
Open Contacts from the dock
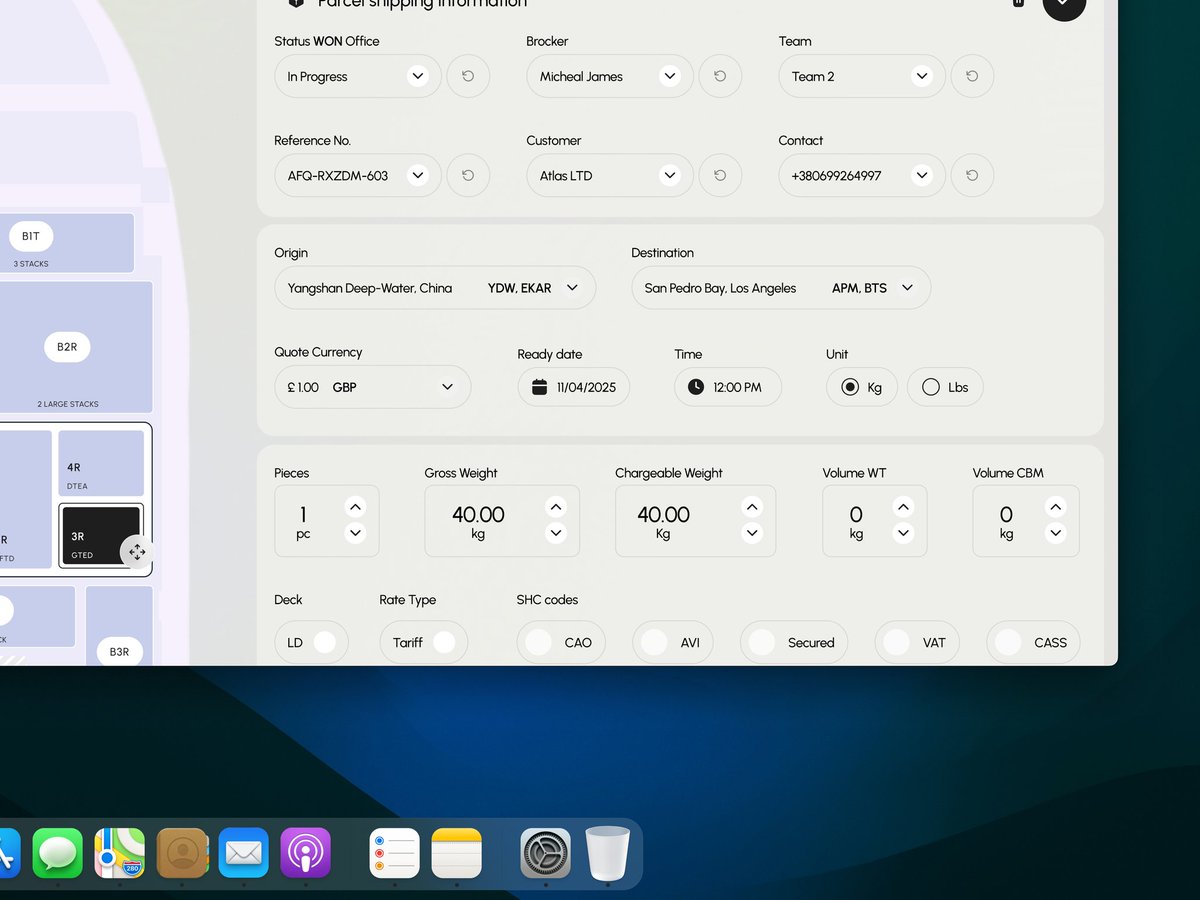182,853
